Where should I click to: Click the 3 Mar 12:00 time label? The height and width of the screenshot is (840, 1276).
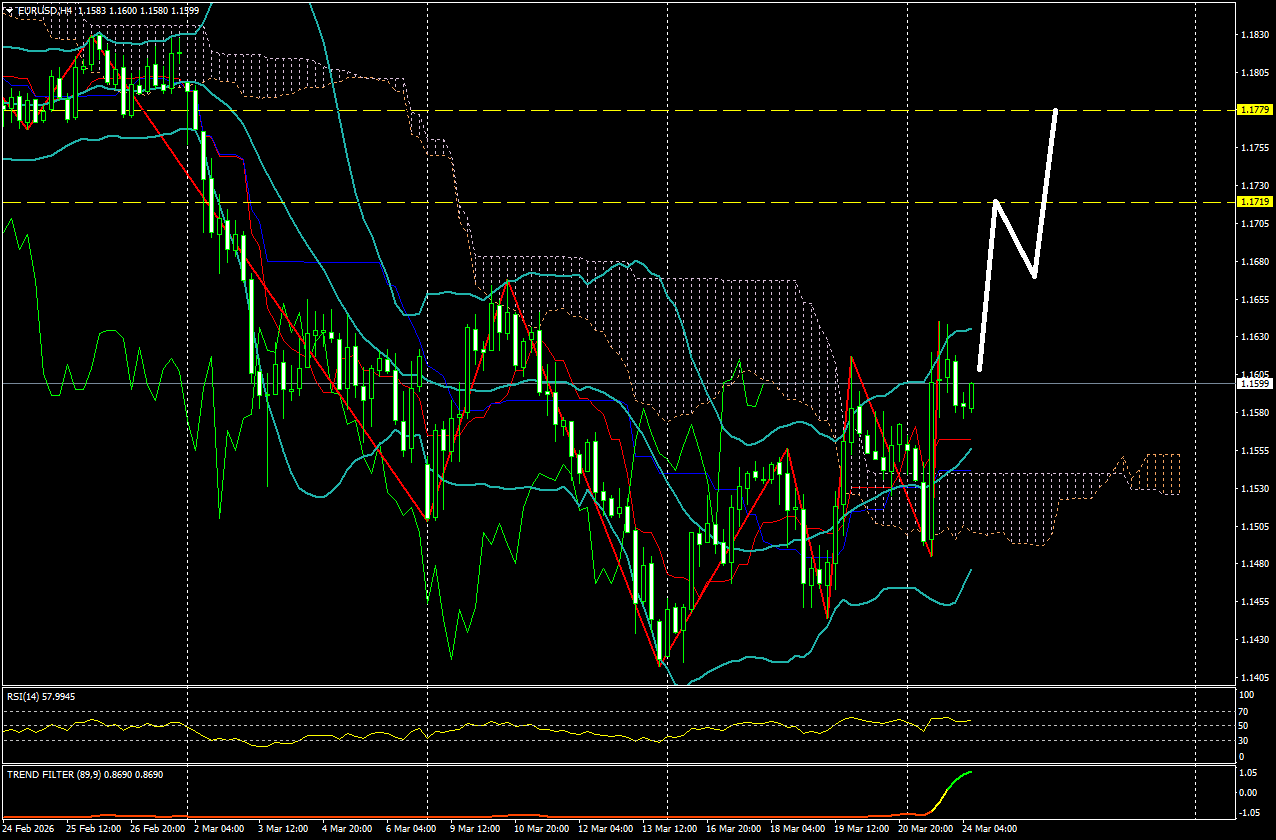[x=284, y=829]
